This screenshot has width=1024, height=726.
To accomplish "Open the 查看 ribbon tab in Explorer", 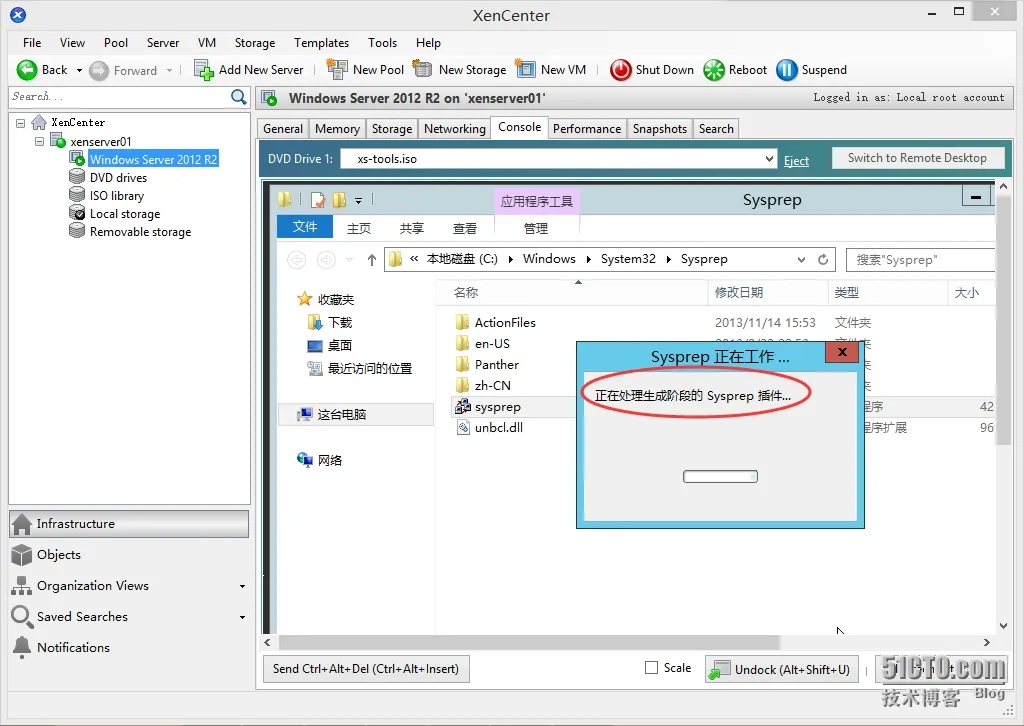I will 464,229.
